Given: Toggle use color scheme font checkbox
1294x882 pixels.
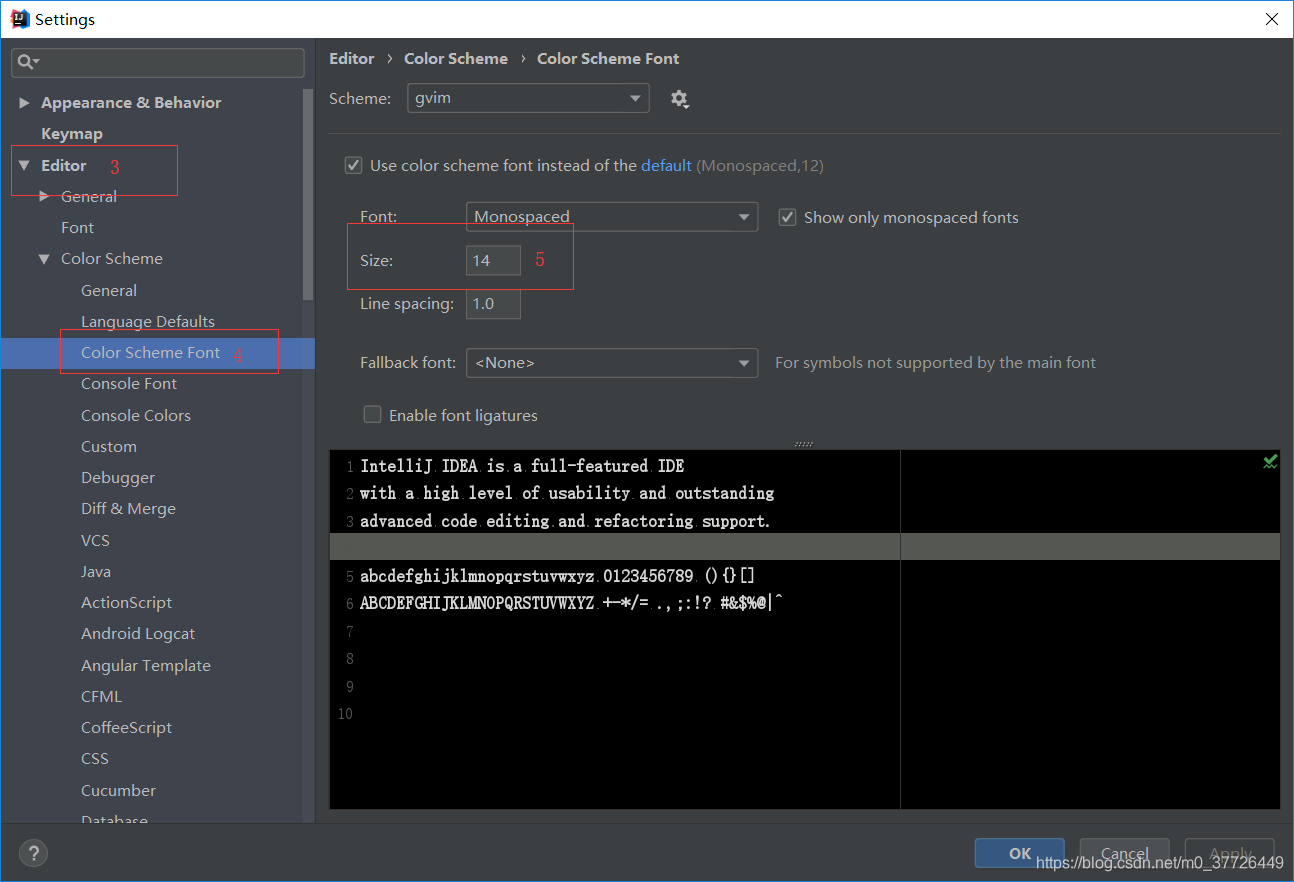Looking at the screenshot, I should click(x=353, y=165).
